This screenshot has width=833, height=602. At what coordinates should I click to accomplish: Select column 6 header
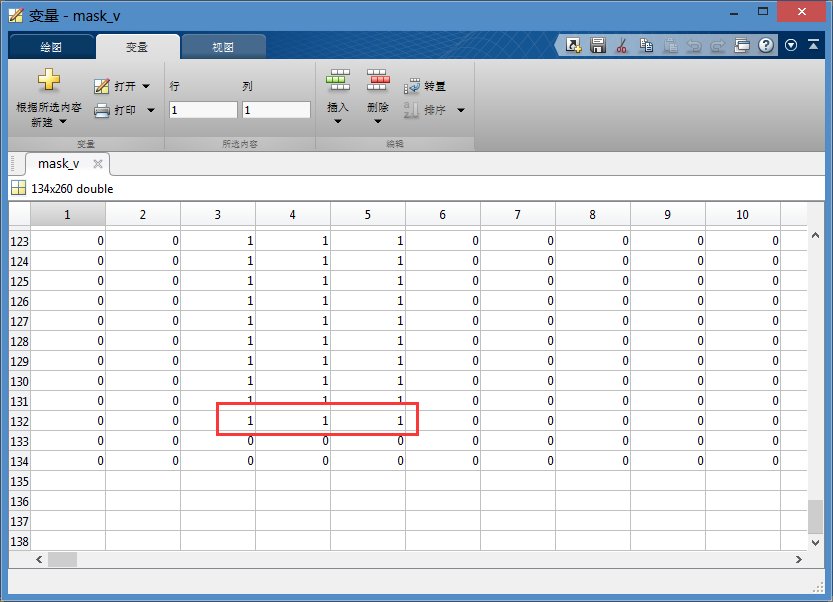pyautogui.click(x=442, y=215)
